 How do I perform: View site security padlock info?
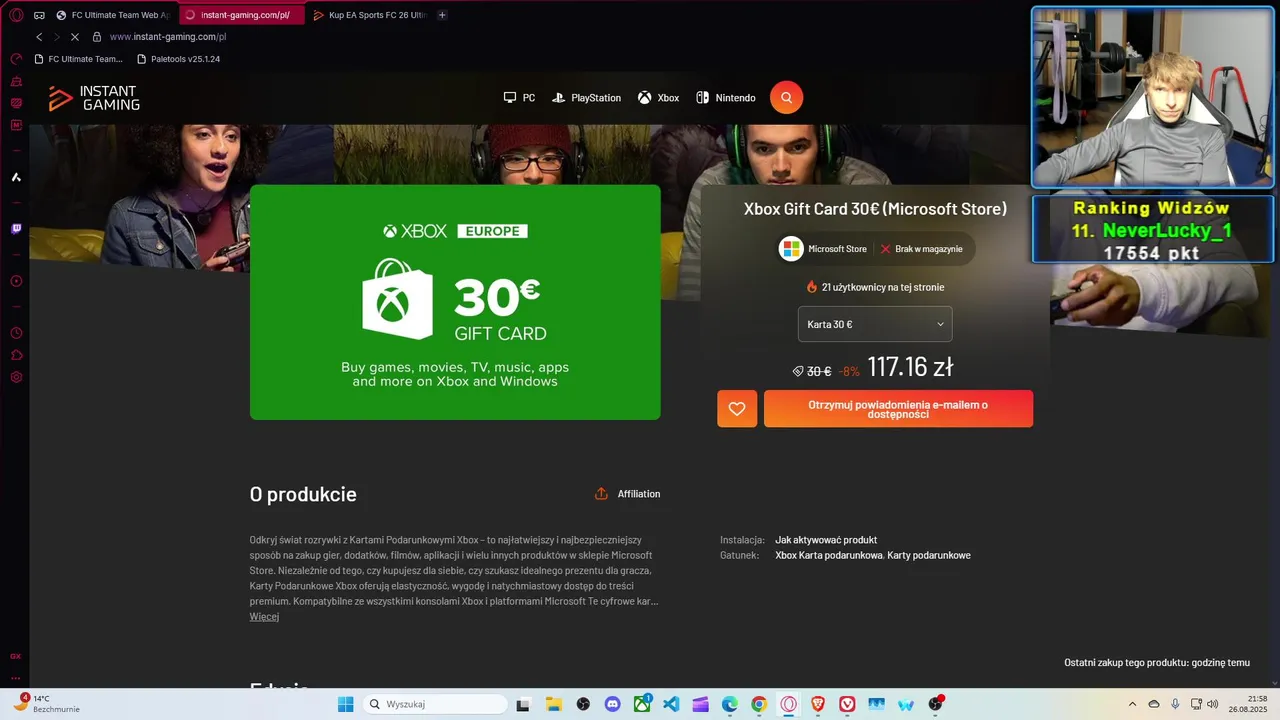[97, 37]
